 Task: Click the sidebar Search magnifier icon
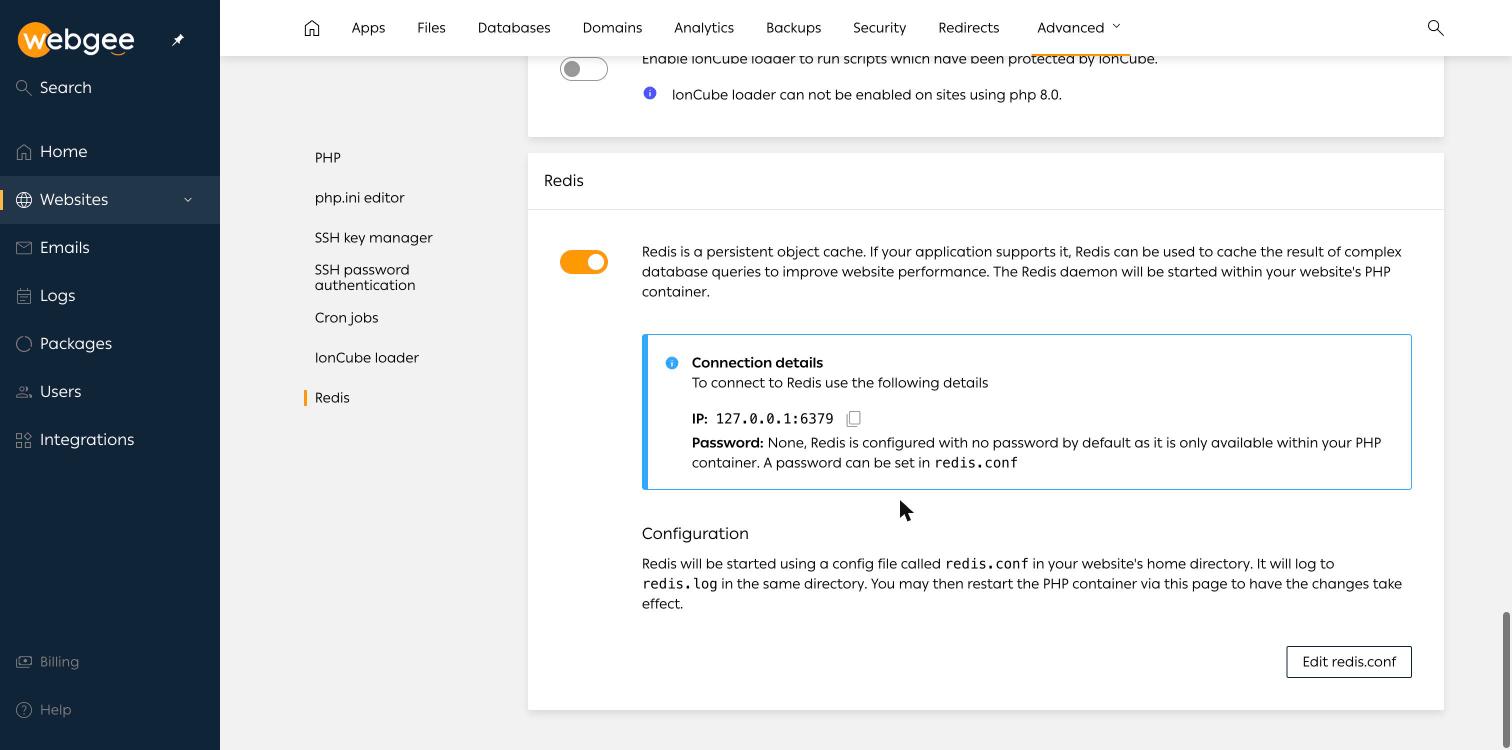[24, 88]
